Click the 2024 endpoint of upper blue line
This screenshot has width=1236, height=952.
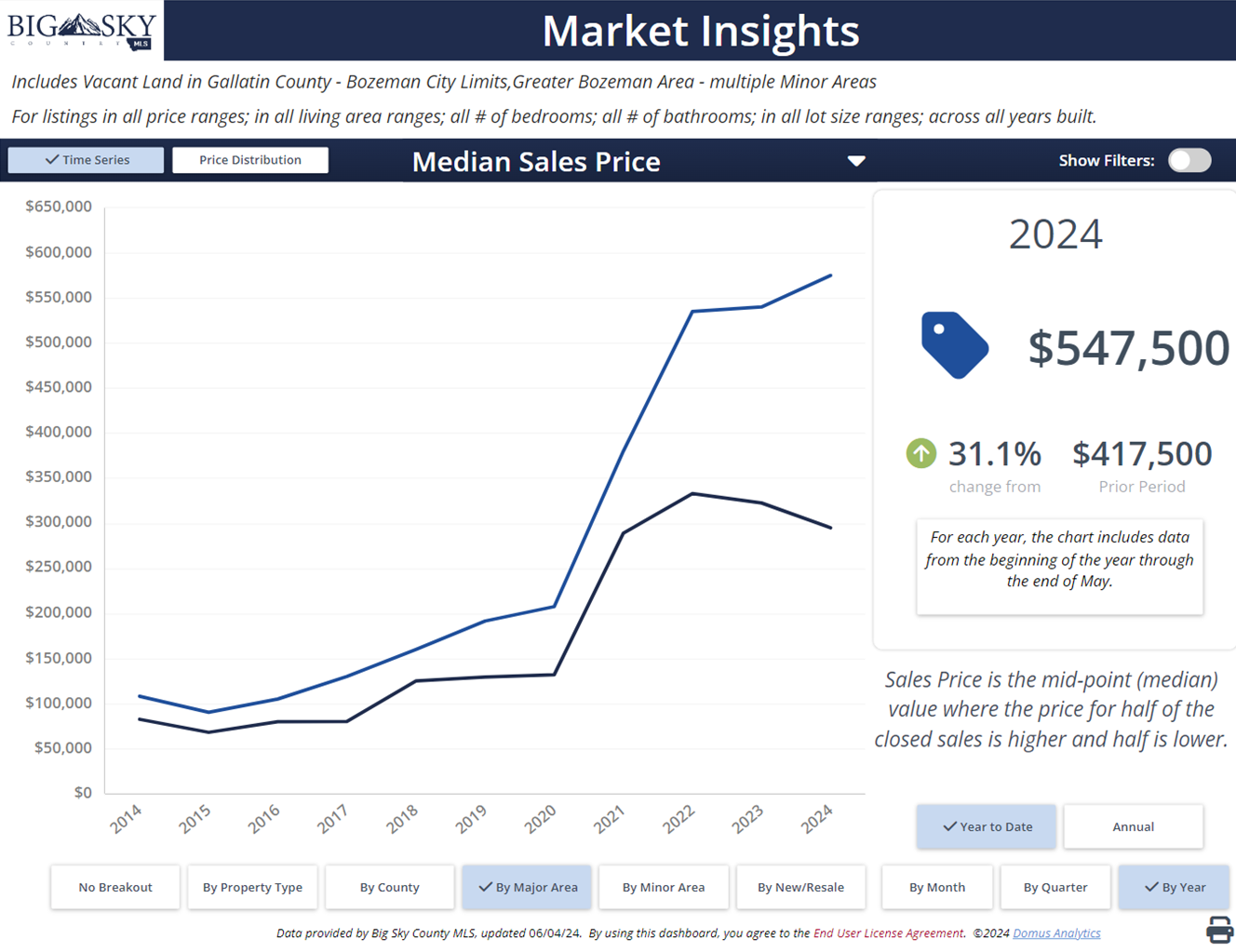coord(830,275)
